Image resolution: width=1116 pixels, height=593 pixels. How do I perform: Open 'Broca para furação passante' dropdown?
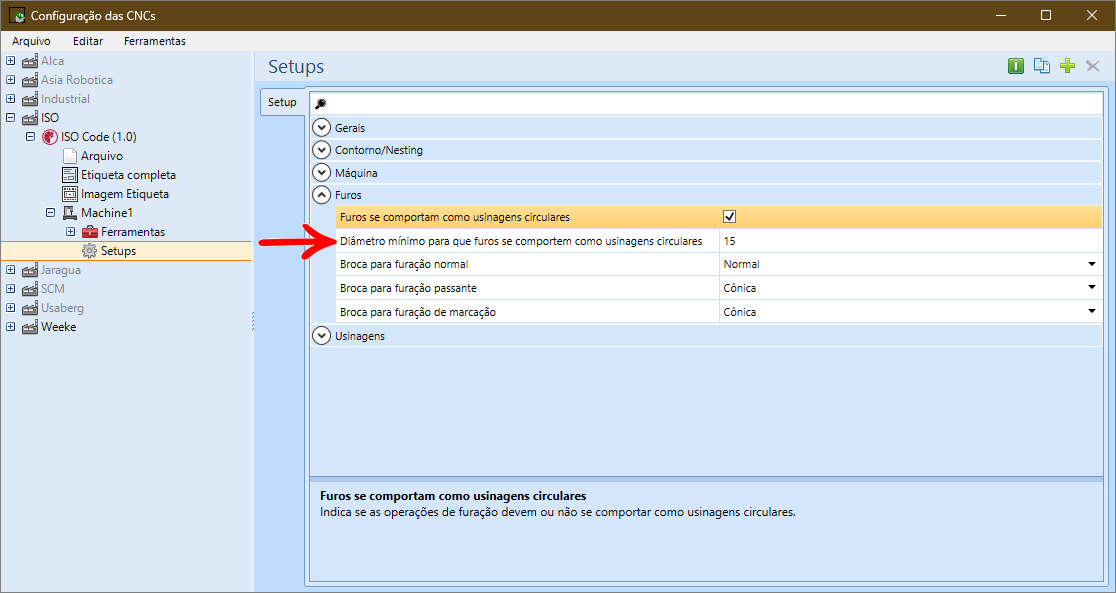click(x=1092, y=288)
